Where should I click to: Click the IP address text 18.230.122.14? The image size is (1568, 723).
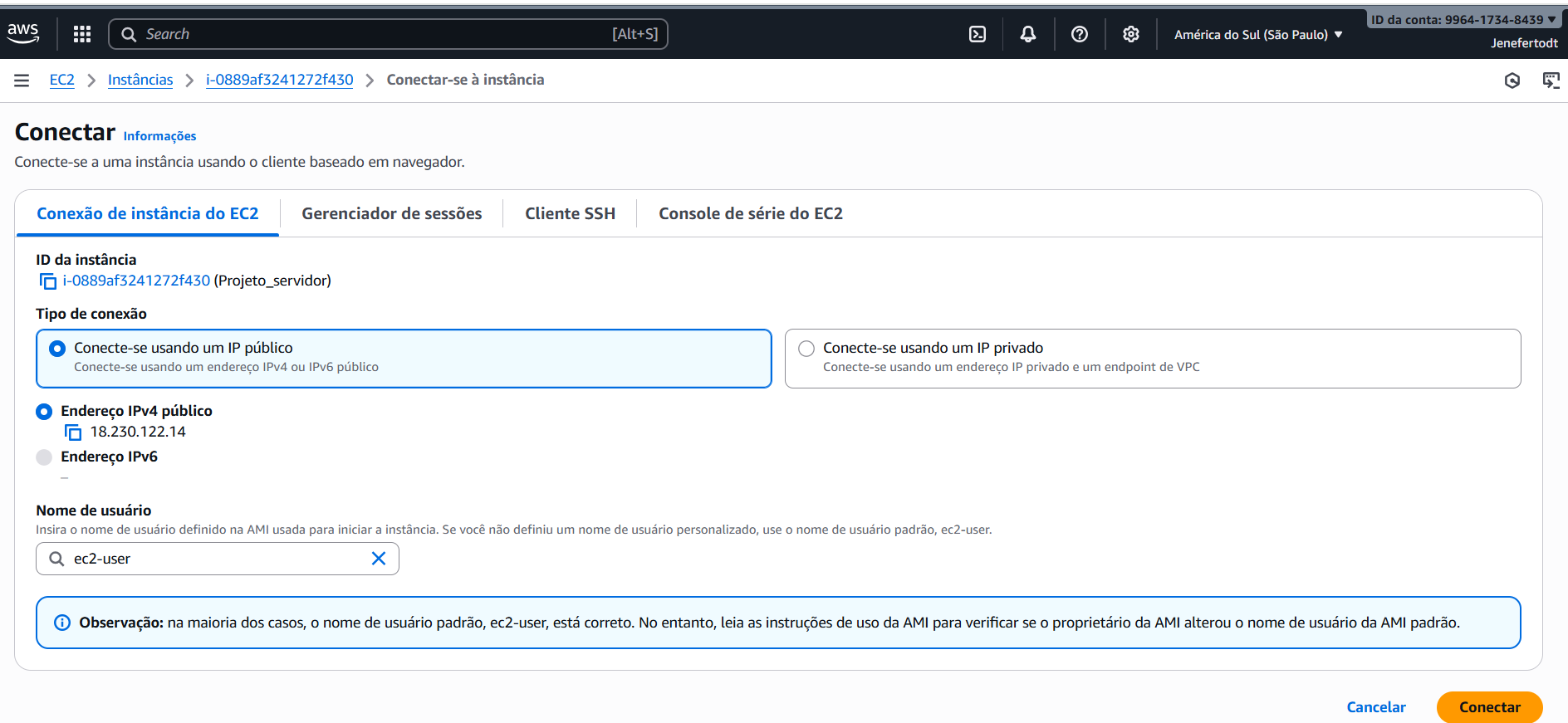click(x=138, y=432)
